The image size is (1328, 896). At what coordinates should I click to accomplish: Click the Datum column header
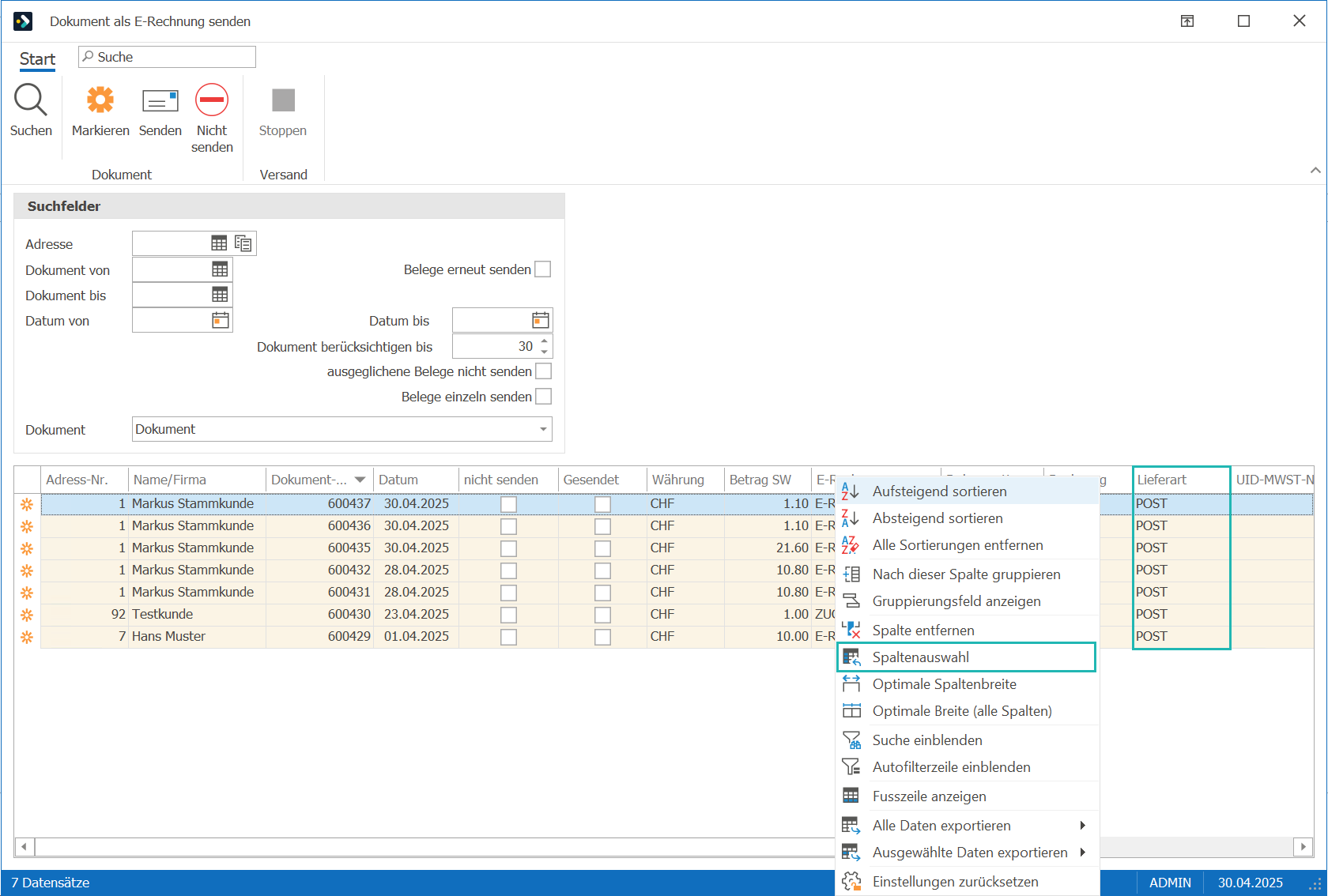point(416,480)
